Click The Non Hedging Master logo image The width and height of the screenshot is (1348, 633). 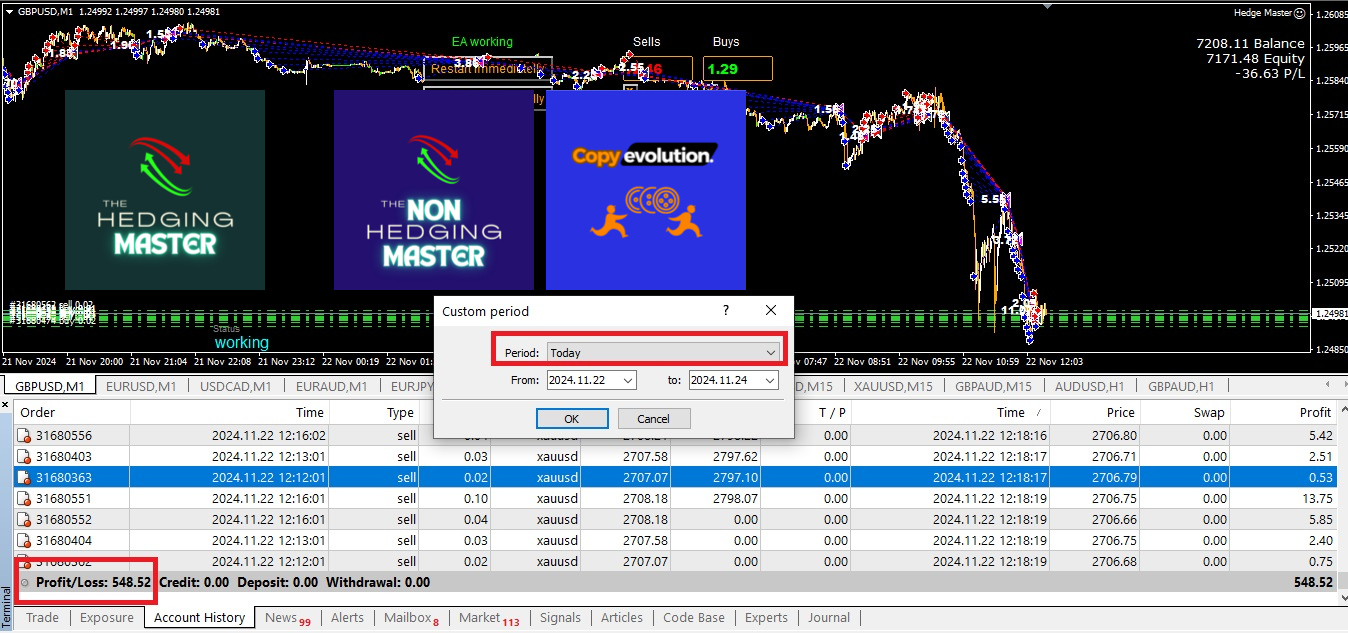coord(433,190)
